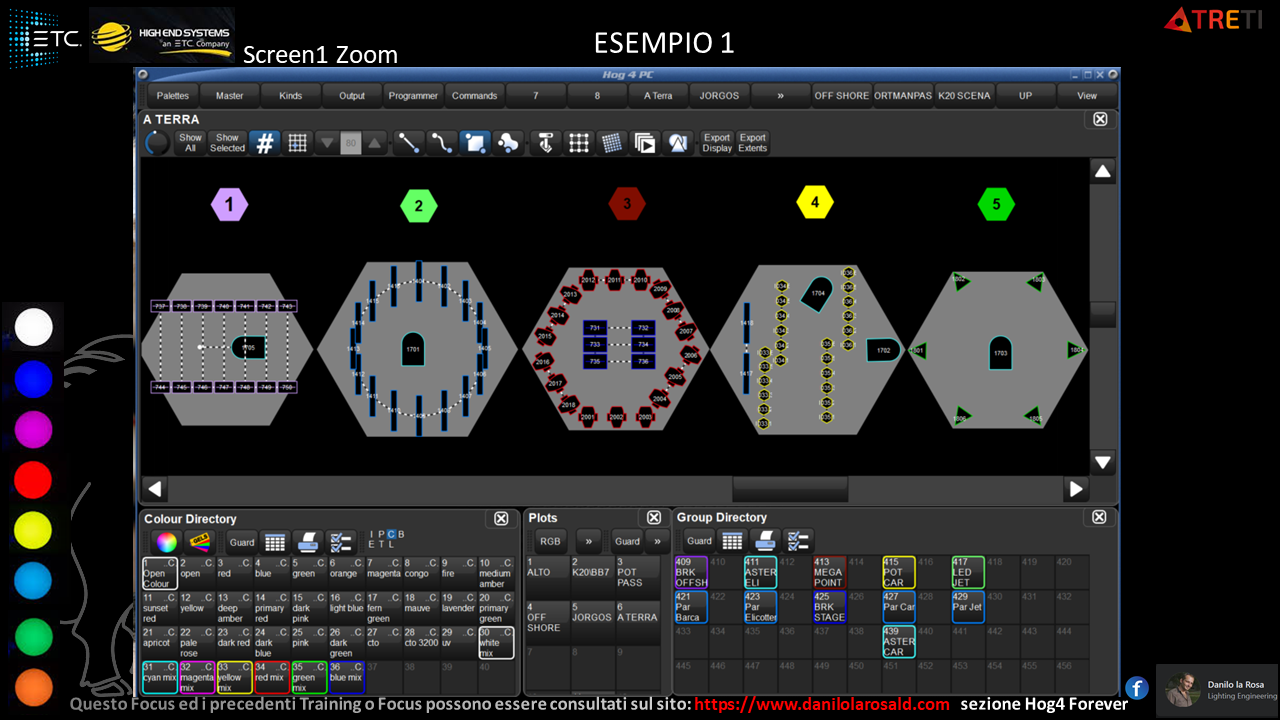Open the colour wheel picker in Colour Directory
Image resolution: width=1280 pixels, height=720 pixels.
coord(165,542)
